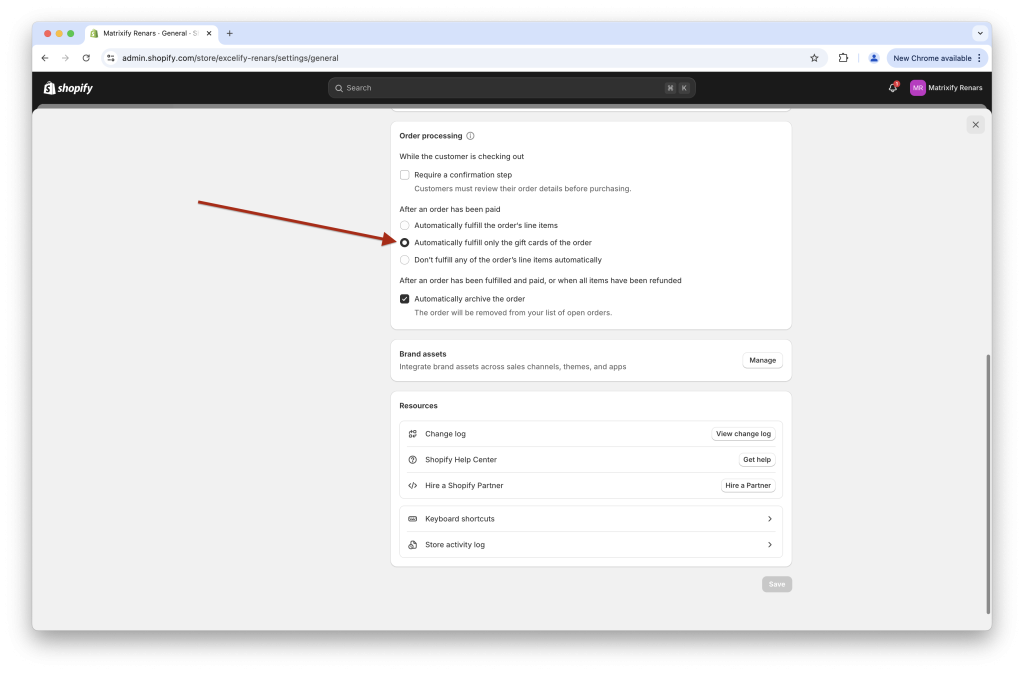This screenshot has height=673, width=1024.
Task: Click the Manage button for Brand assets
Action: click(x=762, y=360)
